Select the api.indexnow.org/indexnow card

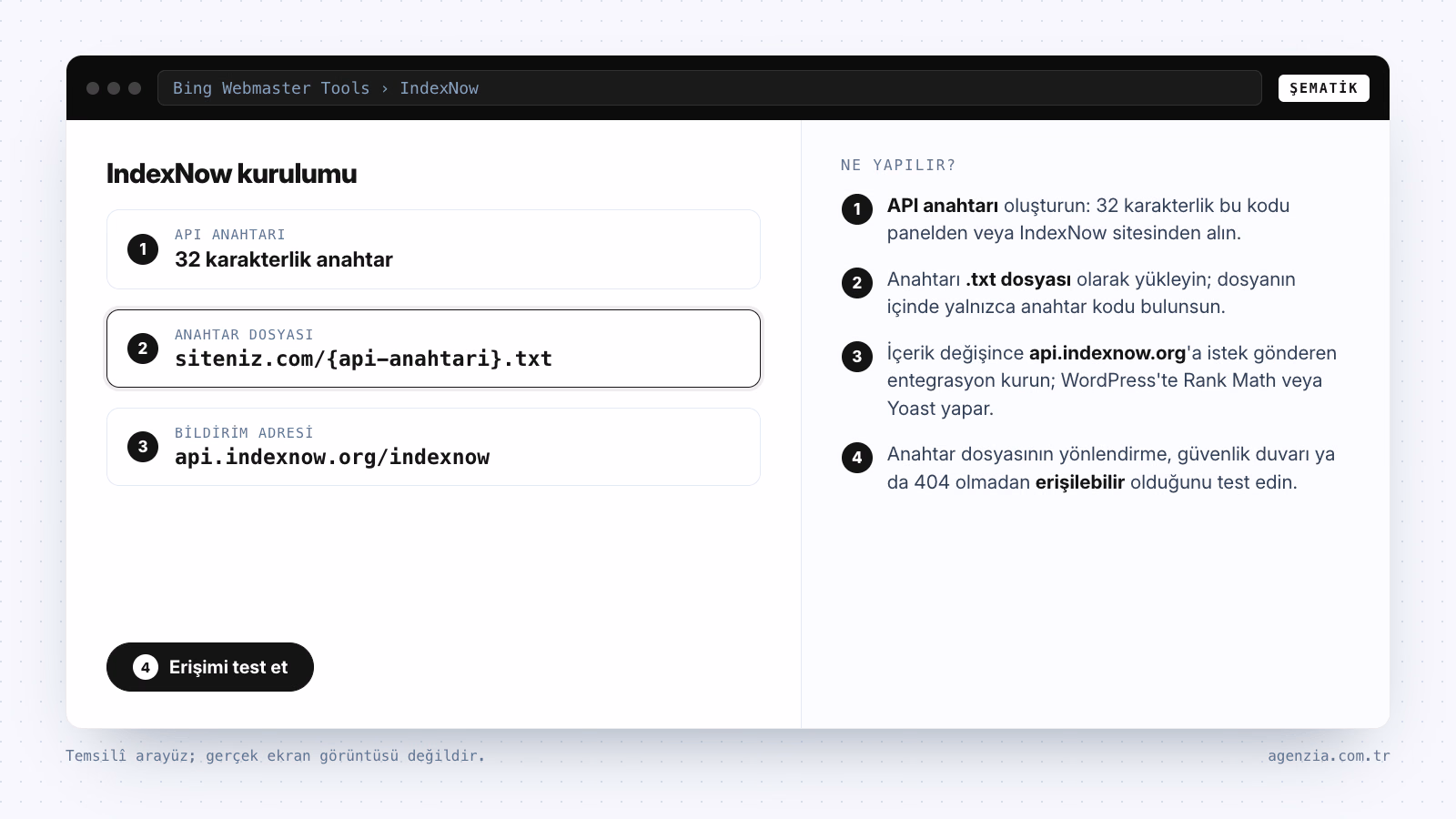433,447
